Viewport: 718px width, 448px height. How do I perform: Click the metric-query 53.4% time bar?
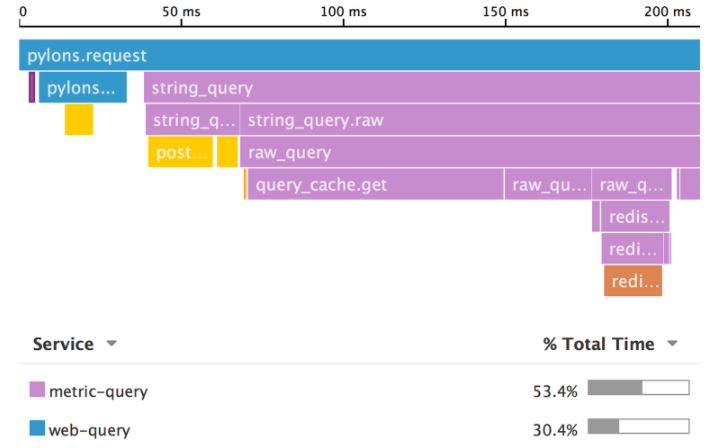pyautogui.click(x=638, y=389)
